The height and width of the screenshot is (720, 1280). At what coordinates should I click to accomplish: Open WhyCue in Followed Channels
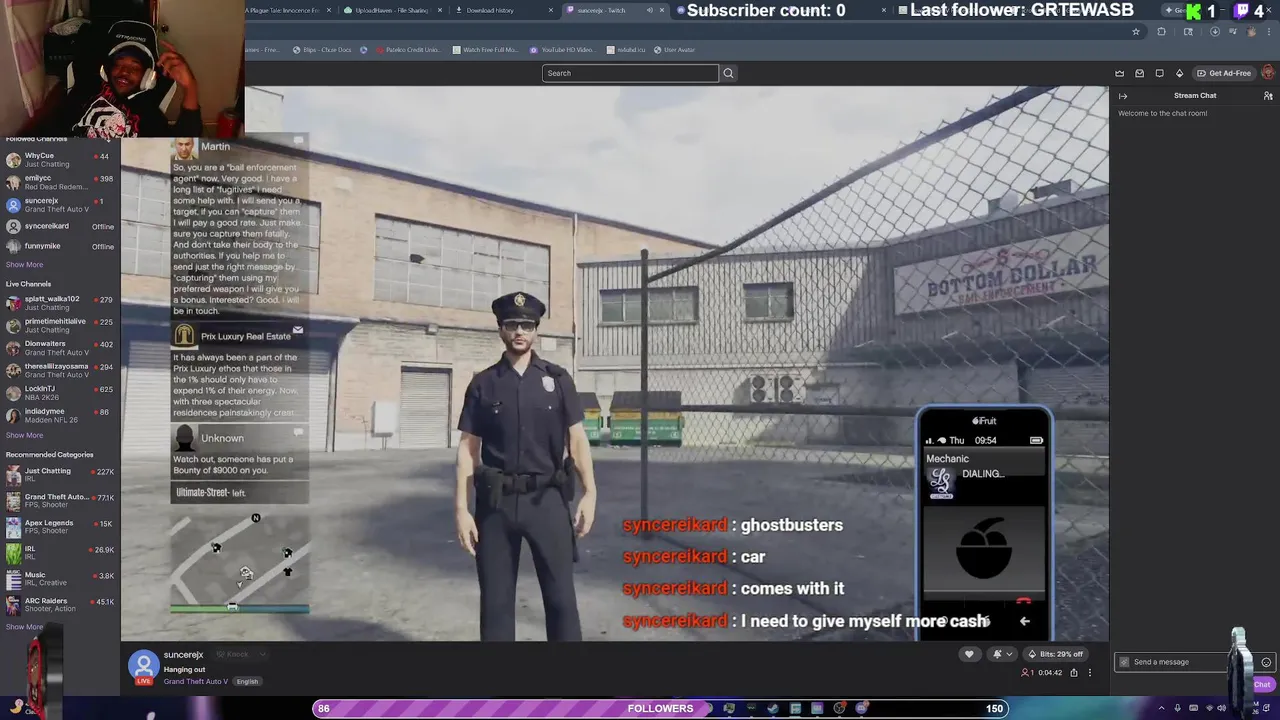tap(59, 160)
